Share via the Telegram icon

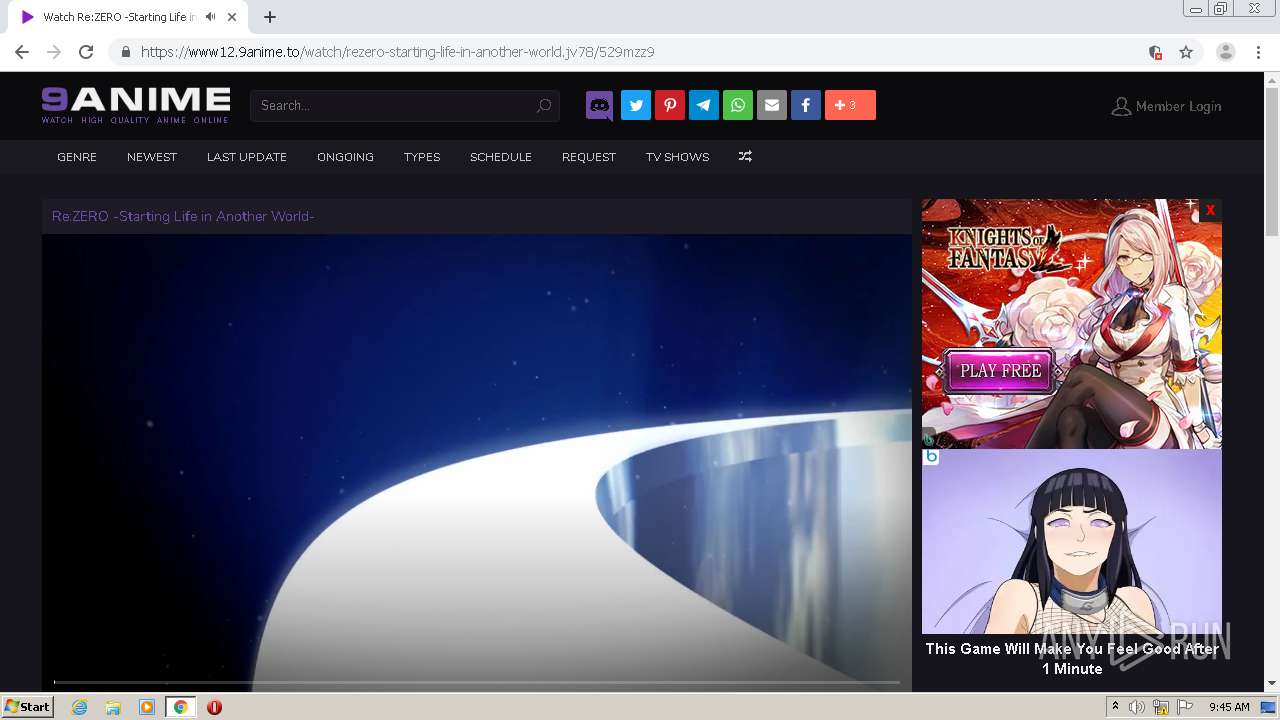(704, 105)
